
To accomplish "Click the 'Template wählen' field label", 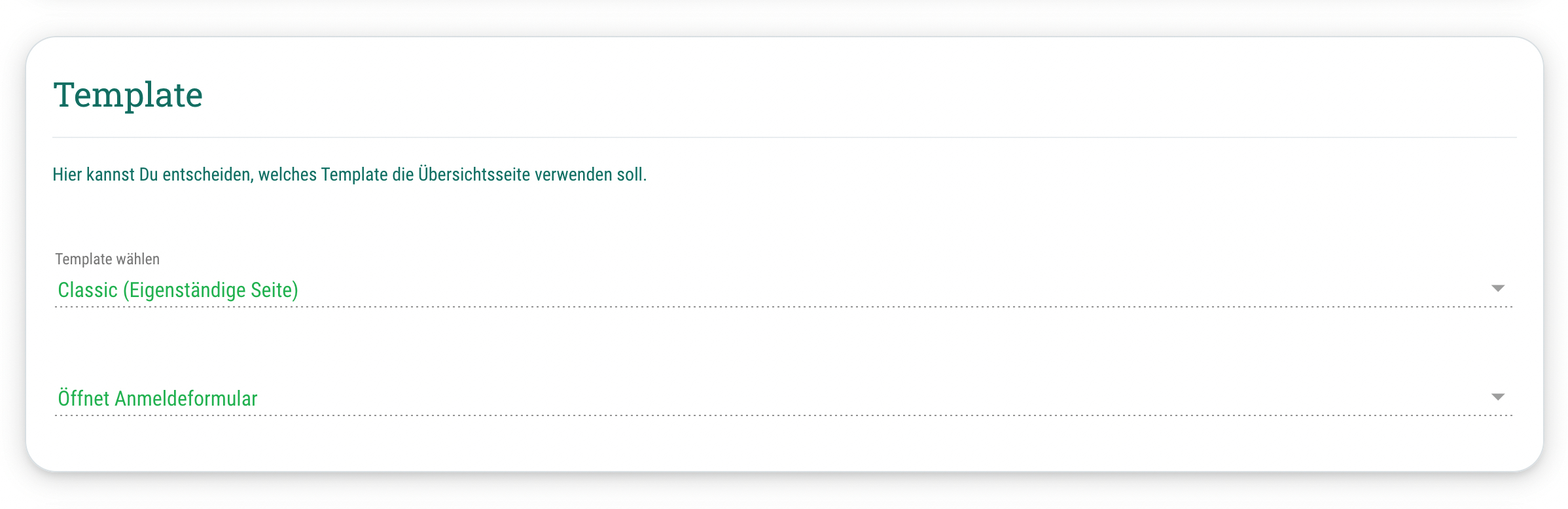I will pos(107,259).
